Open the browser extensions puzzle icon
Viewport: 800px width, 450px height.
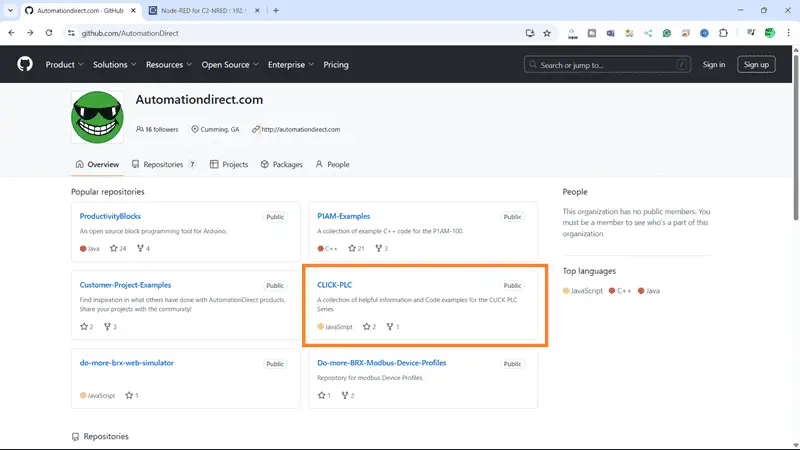click(x=723, y=33)
